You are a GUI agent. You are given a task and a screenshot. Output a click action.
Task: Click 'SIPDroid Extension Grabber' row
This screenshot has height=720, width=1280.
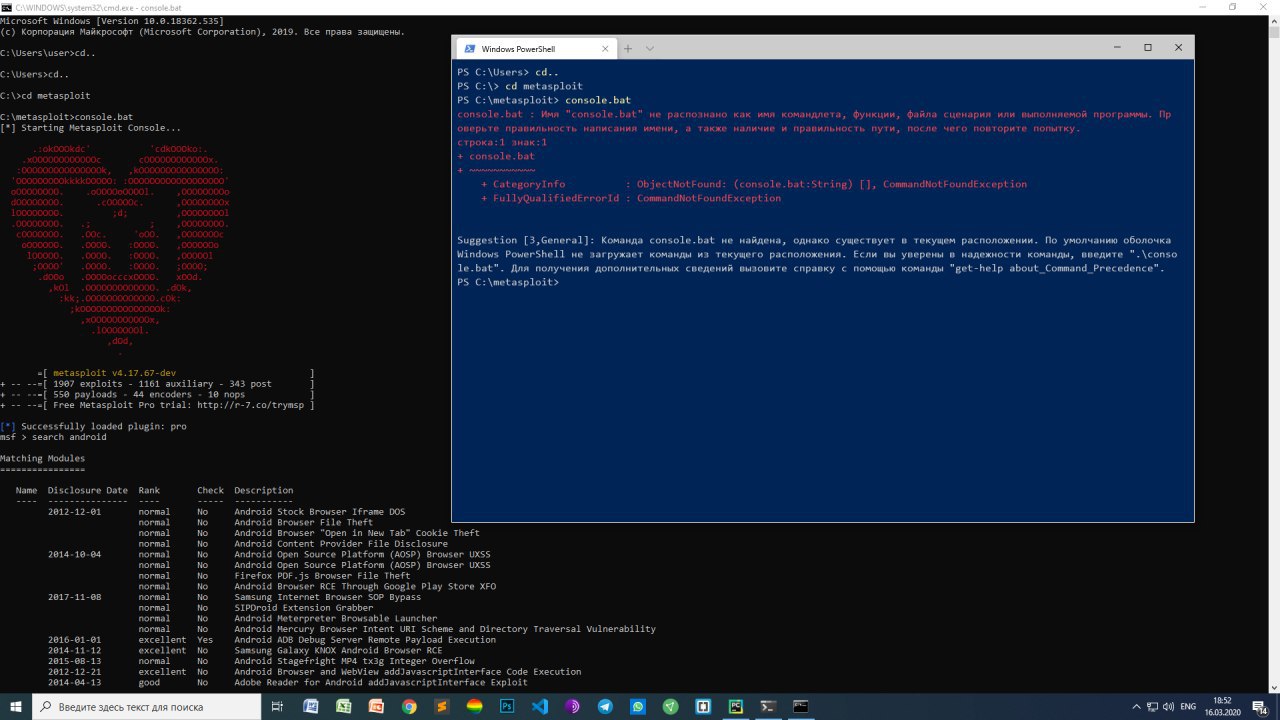(304, 608)
